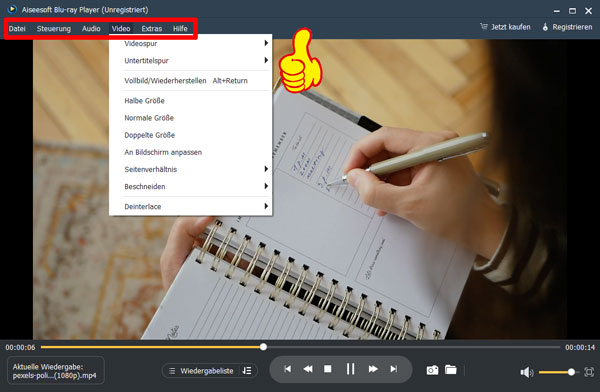This screenshot has height=392, width=600.
Task: Seek to unplayed part of timeline
Action: tap(413, 347)
